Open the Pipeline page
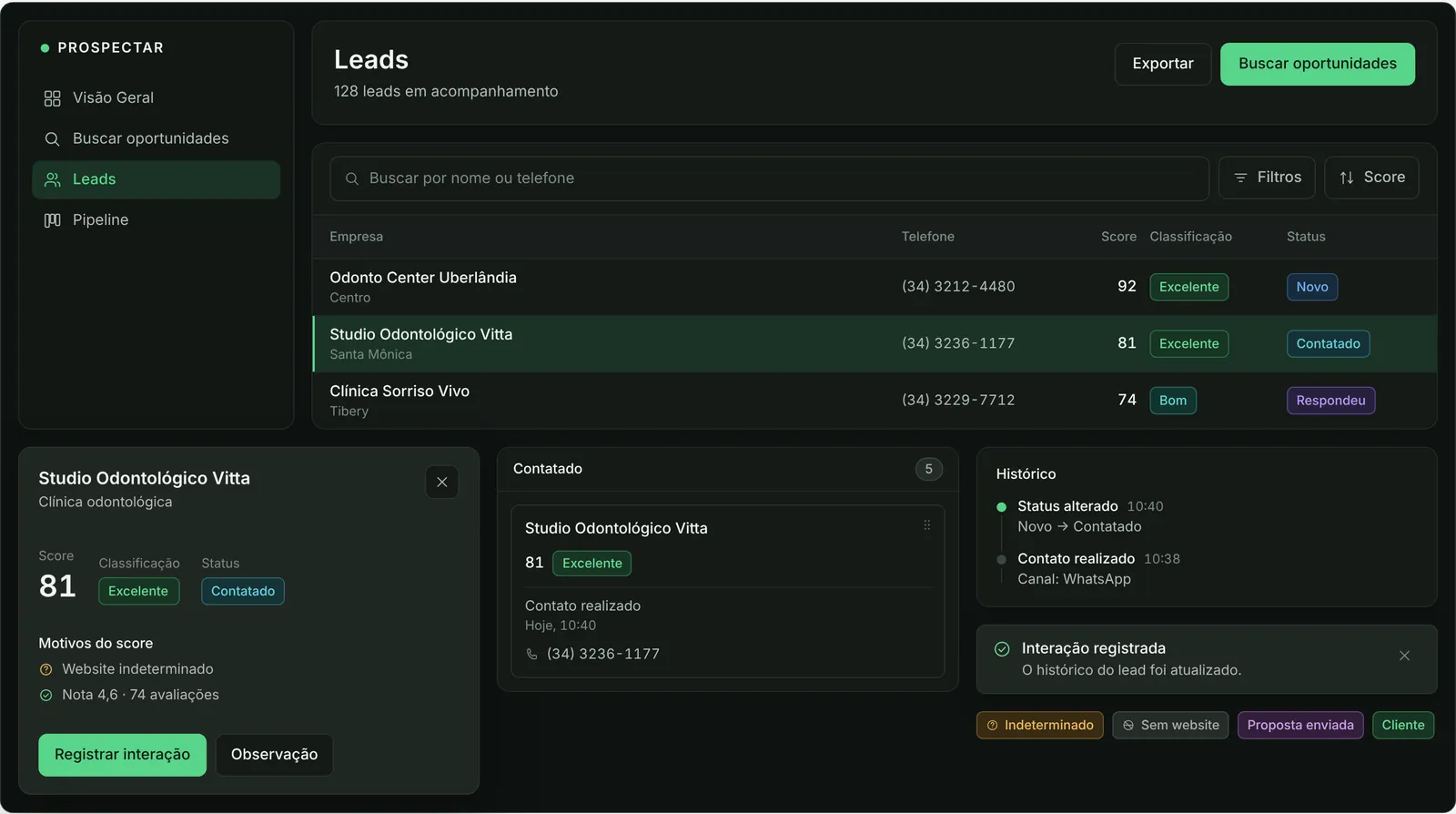Image resolution: width=1456 pixels, height=814 pixels. (156, 220)
